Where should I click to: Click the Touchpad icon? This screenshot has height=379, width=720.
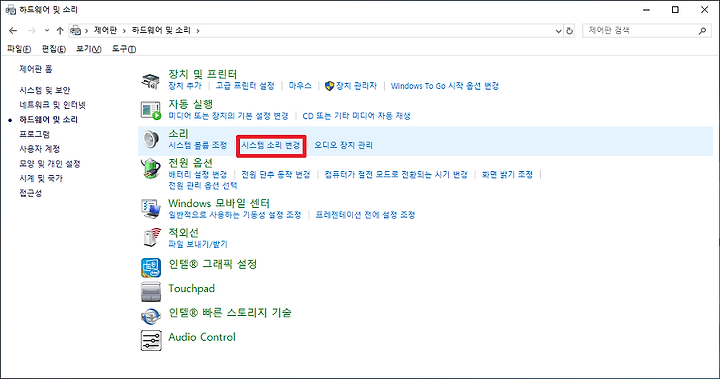[151, 292]
